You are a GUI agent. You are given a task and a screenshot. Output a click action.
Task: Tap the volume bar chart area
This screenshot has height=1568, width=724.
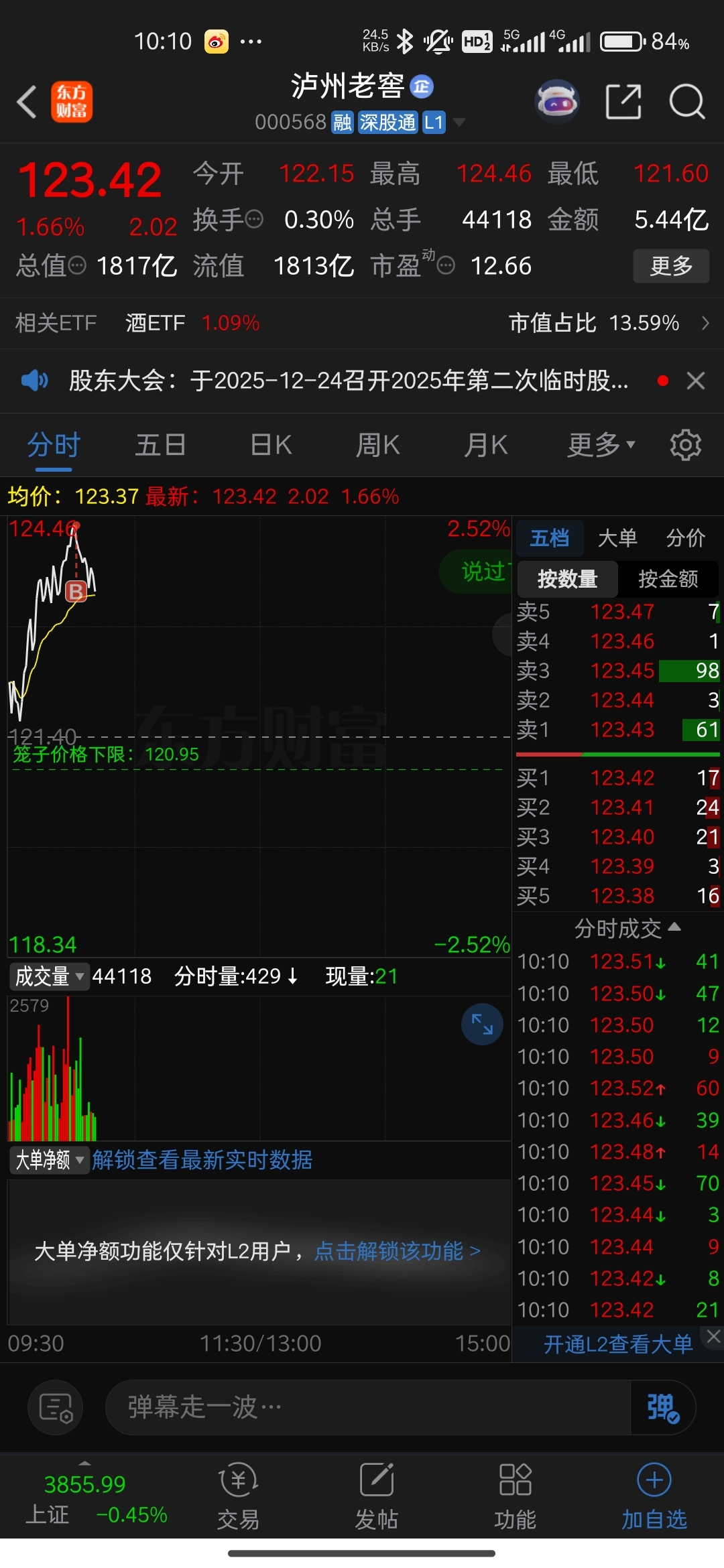click(x=259, y=1068)
